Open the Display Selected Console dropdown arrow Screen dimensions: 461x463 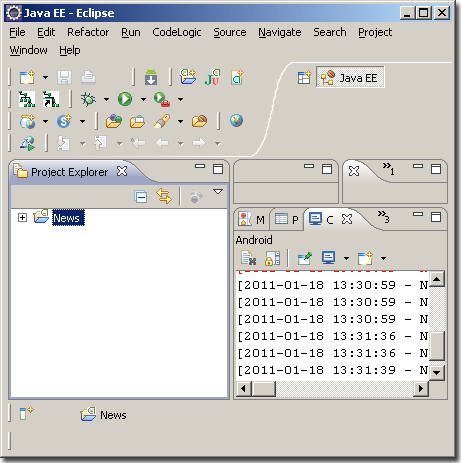(x=346, y=258)
